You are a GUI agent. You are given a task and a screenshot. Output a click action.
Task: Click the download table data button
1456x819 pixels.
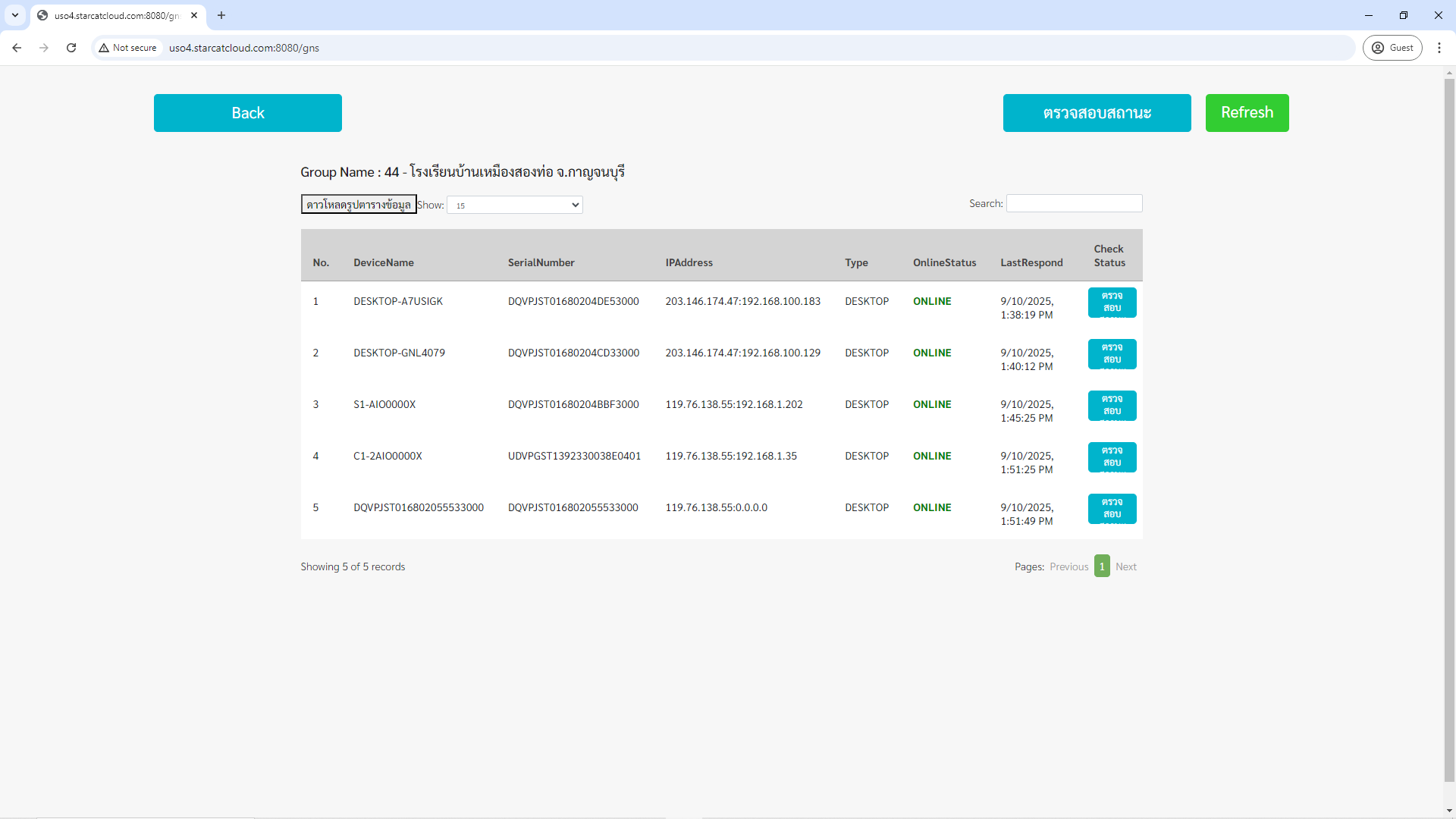(358, 205)
